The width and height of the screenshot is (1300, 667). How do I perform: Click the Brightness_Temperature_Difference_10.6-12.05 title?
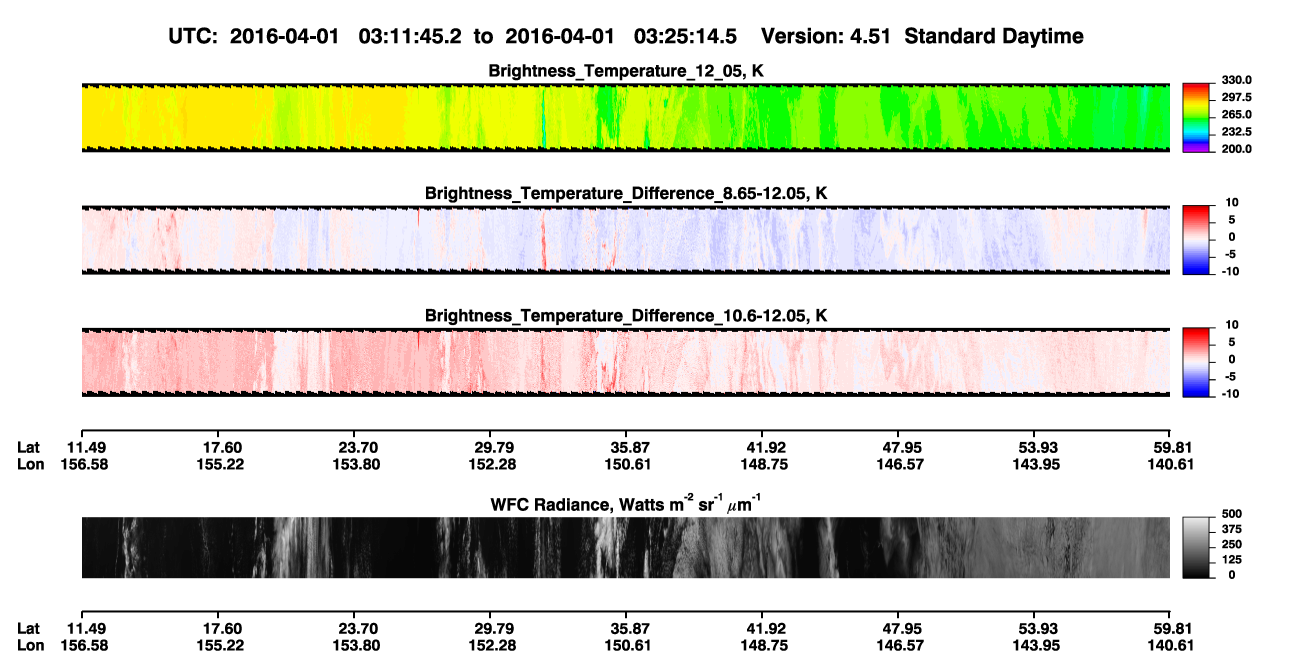pyautogui.click(x=626, y=315)
